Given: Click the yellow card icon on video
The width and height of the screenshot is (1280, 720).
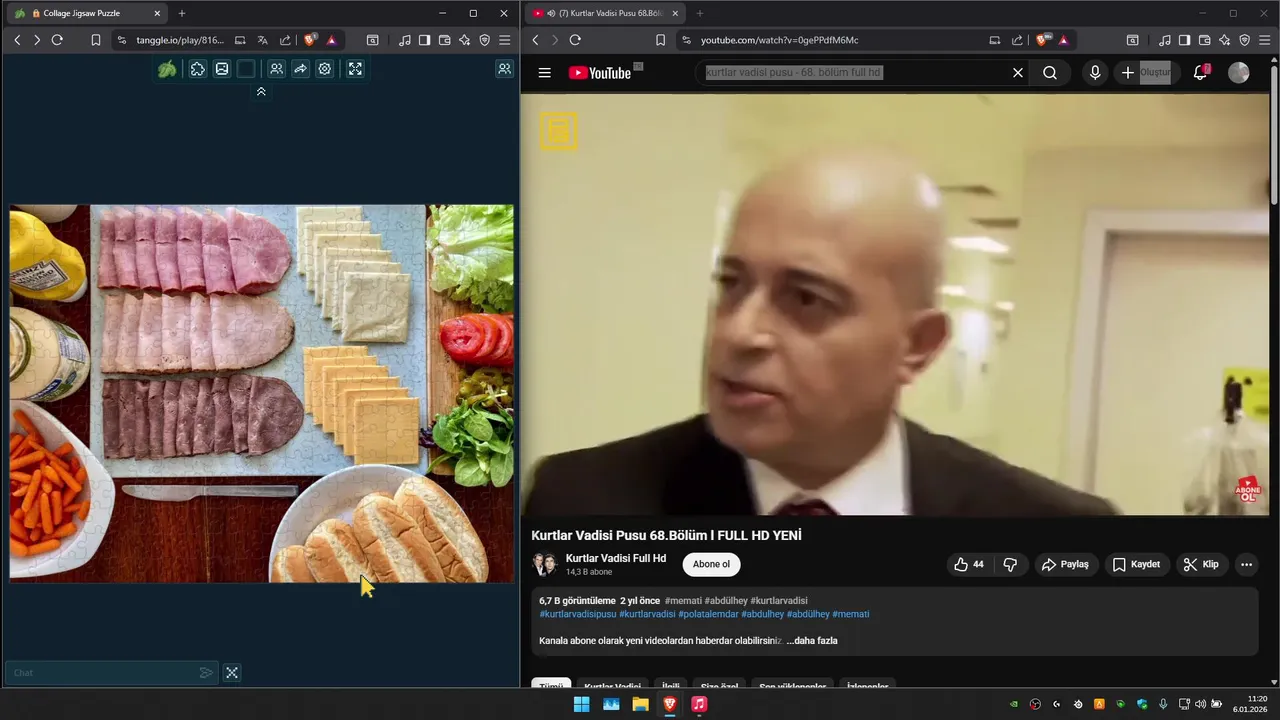Looking at the screenshot, I should [x=559, y=131].
